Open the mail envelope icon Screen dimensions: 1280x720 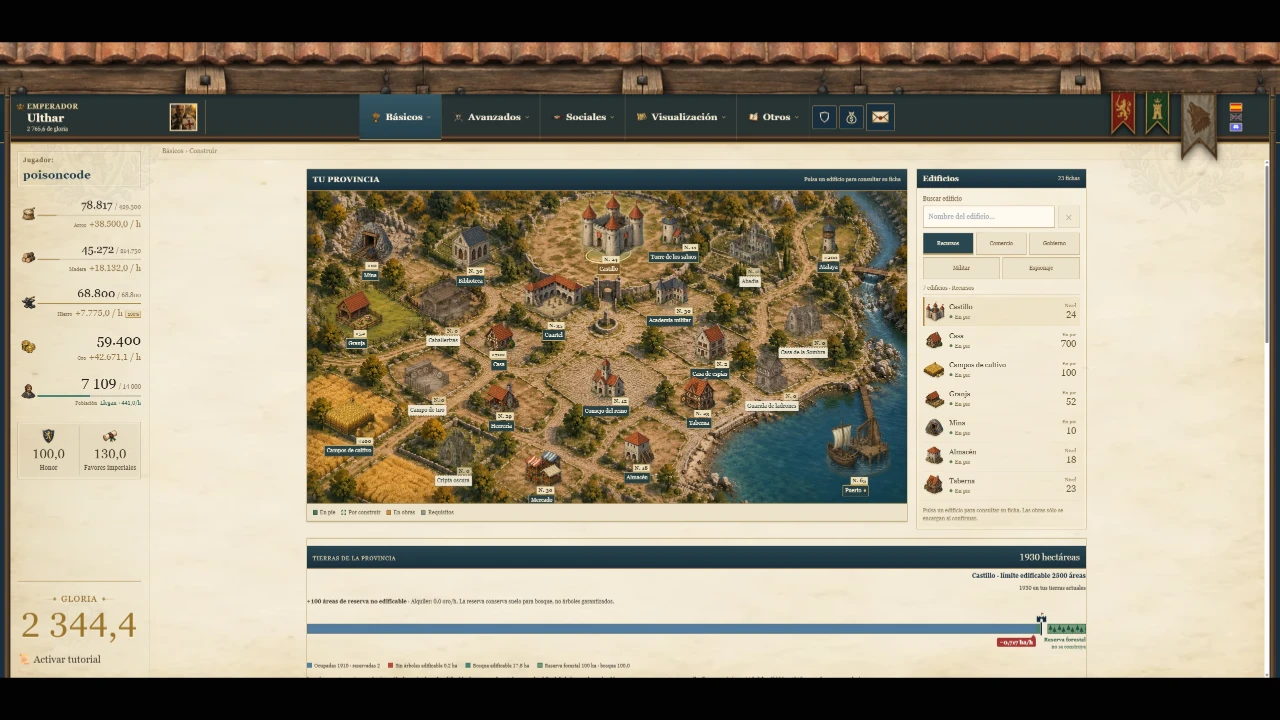pyautogui.click(x=880, y=117)
